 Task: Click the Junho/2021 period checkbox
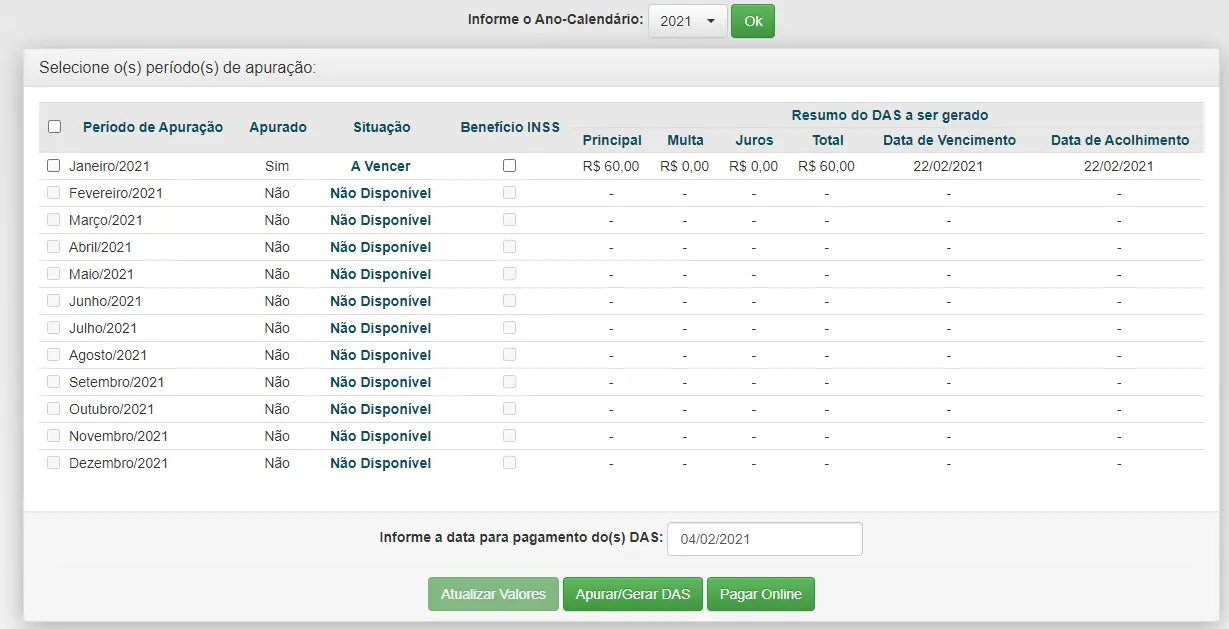54,301
